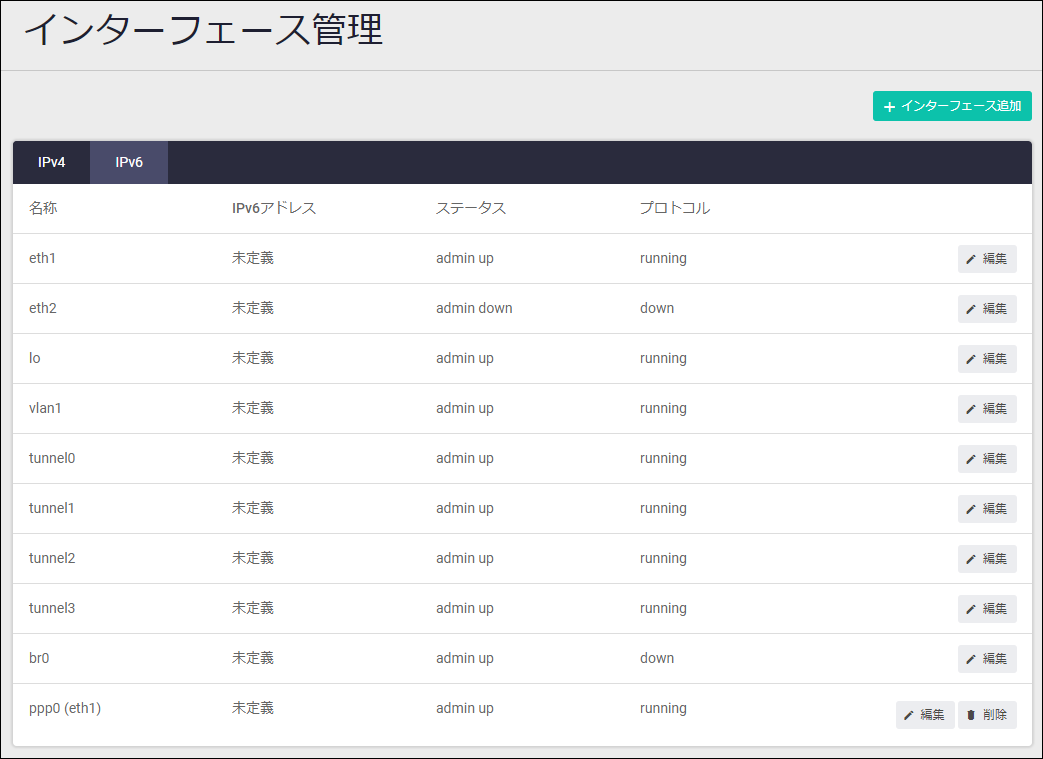Edit the br0 bridge interface

[987, 659]
